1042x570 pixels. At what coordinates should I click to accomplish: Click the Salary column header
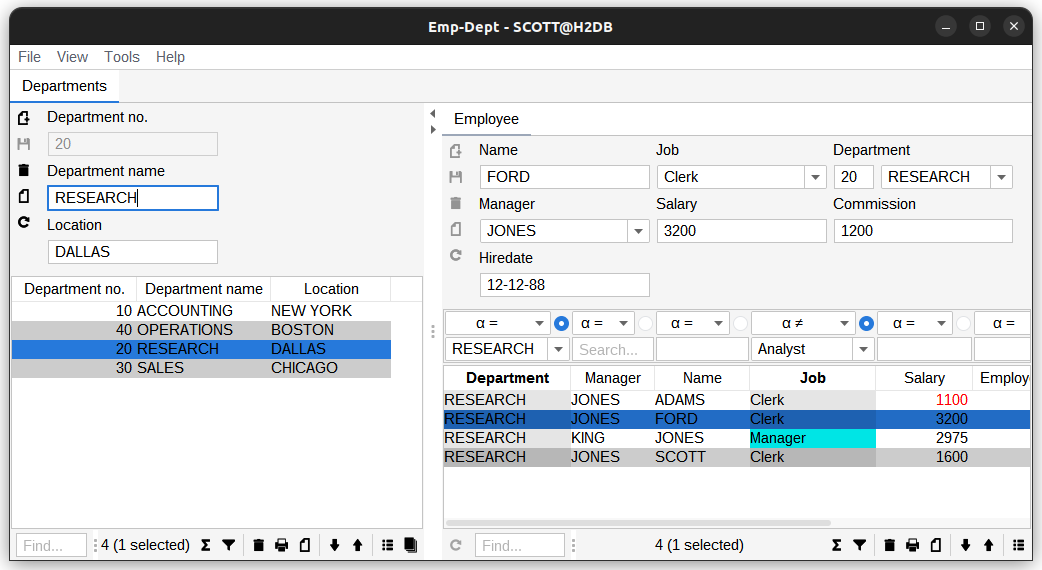pyautogui.click(x=923, y=378)
